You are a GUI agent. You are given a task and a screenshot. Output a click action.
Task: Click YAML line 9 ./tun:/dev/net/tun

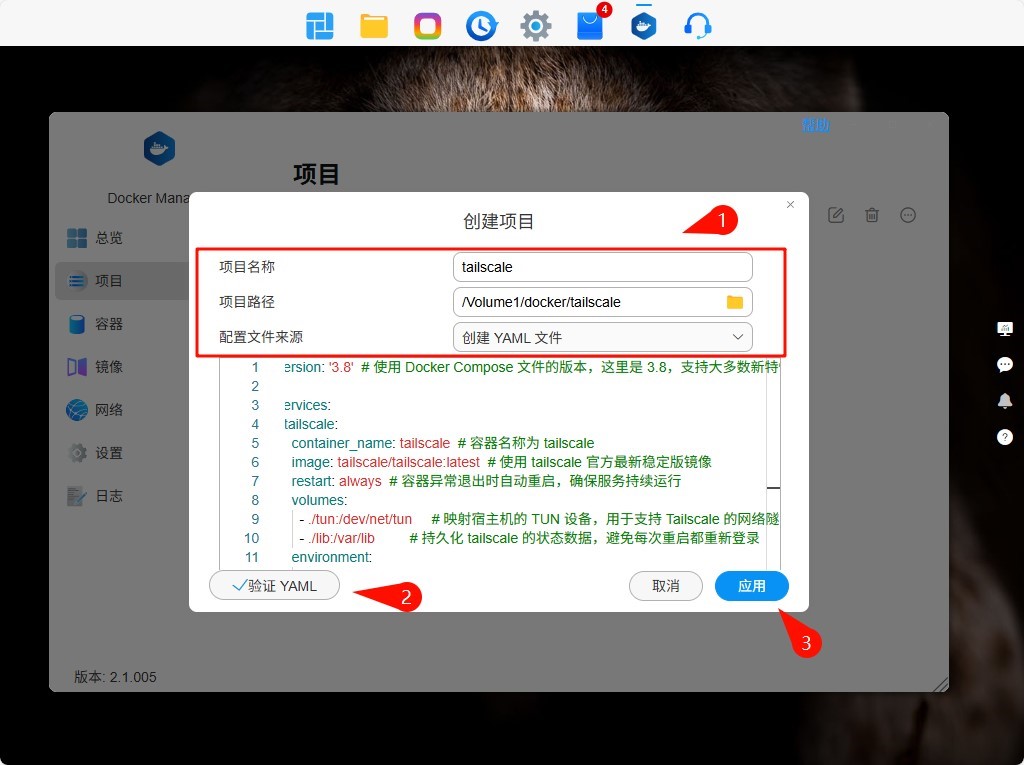(x=360, y=519)
